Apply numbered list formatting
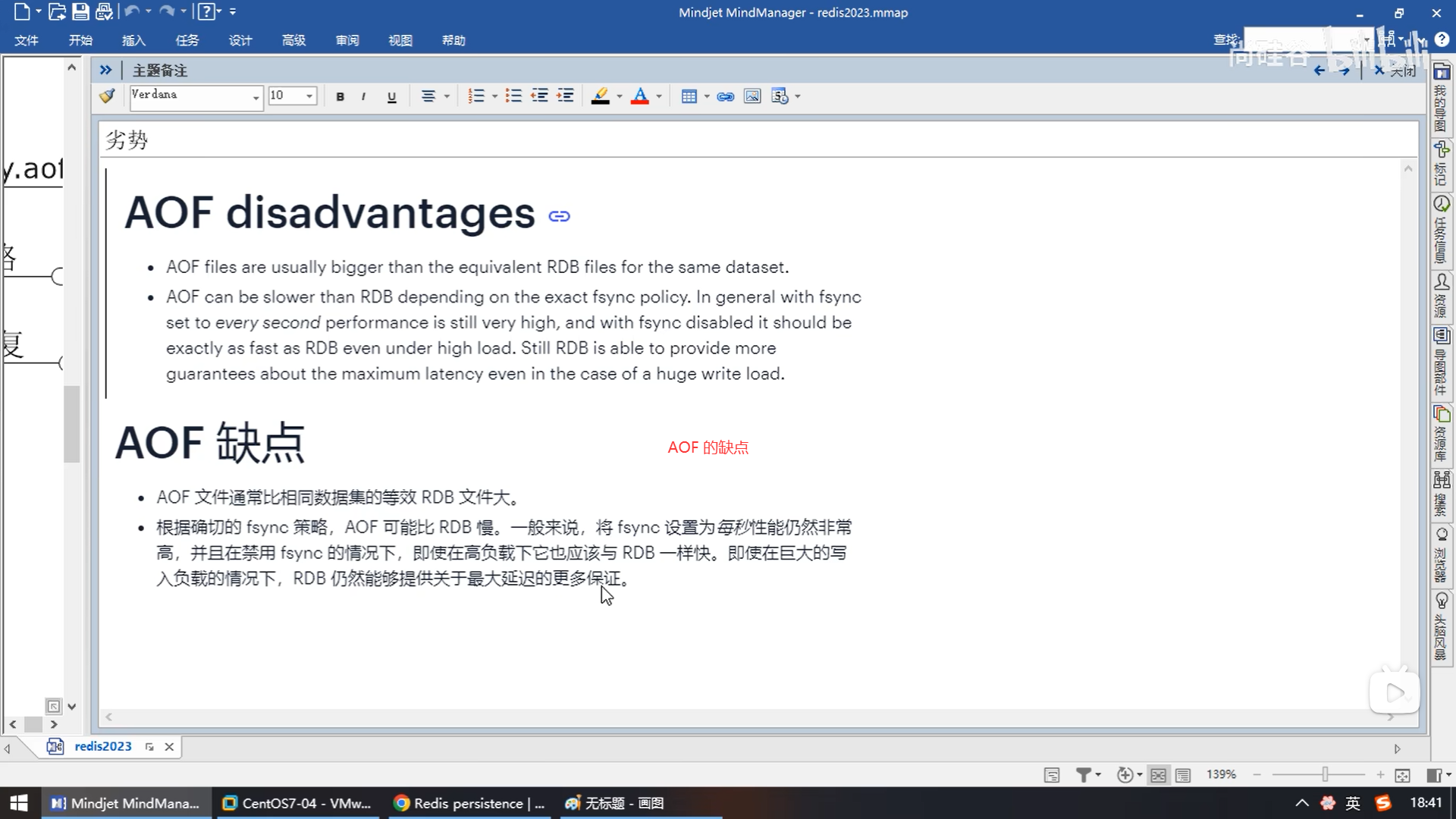The height and width of the screenshot is (819, 1456). (x=475, y=96)
